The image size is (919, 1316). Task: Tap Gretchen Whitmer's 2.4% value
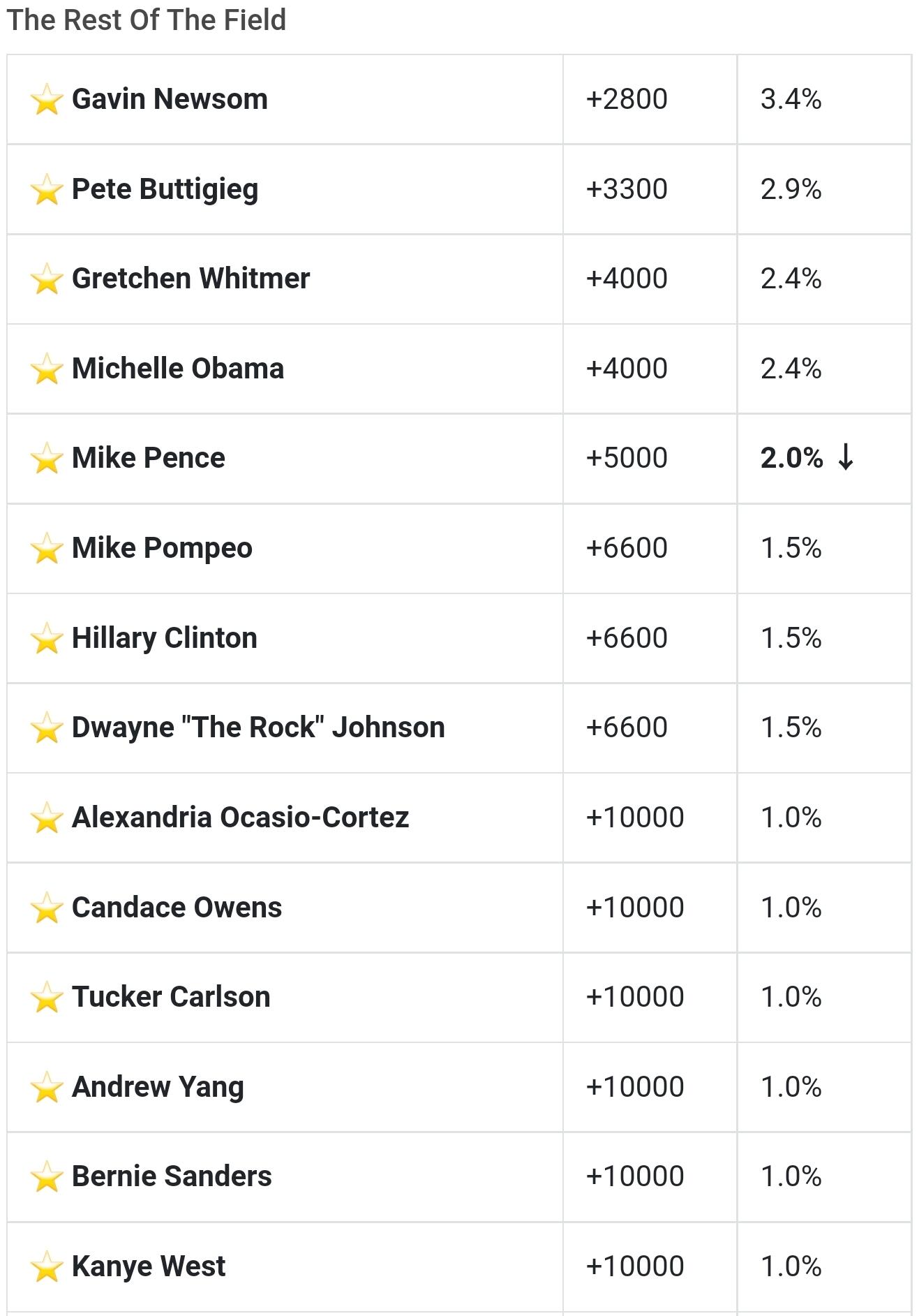791,279
